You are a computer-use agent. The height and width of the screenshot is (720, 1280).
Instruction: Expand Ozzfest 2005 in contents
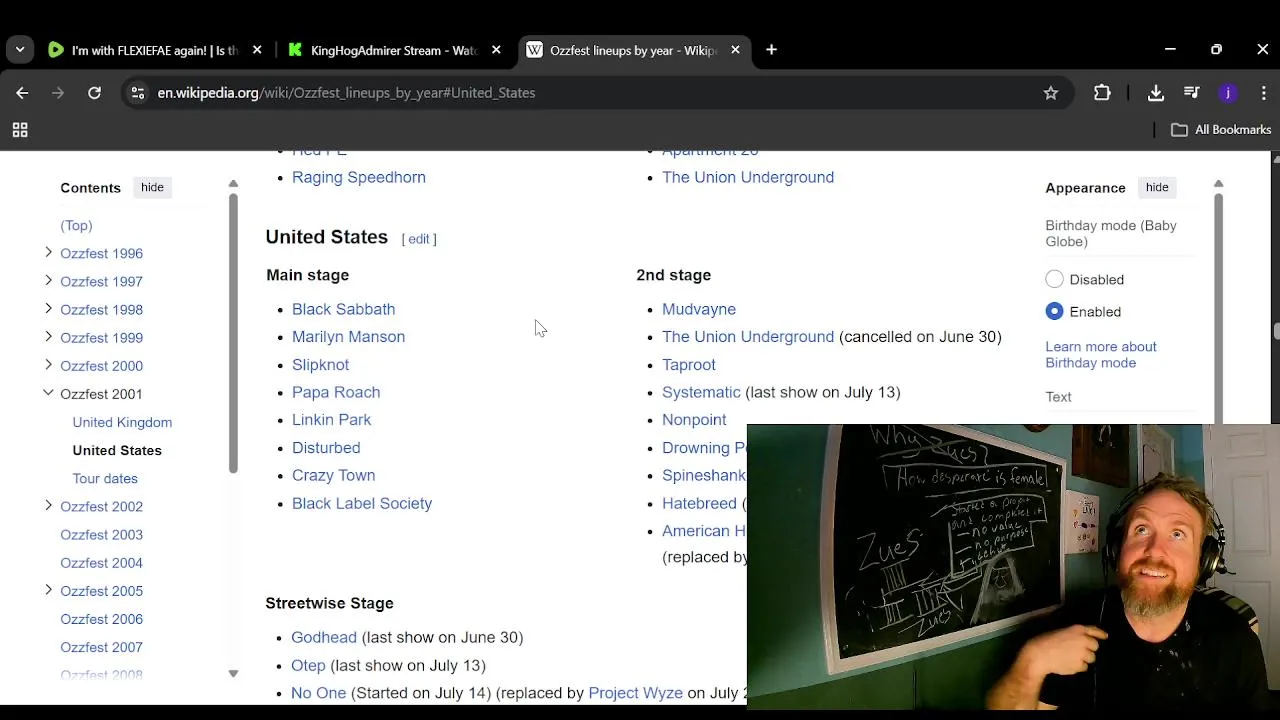(x=48, y=590)
